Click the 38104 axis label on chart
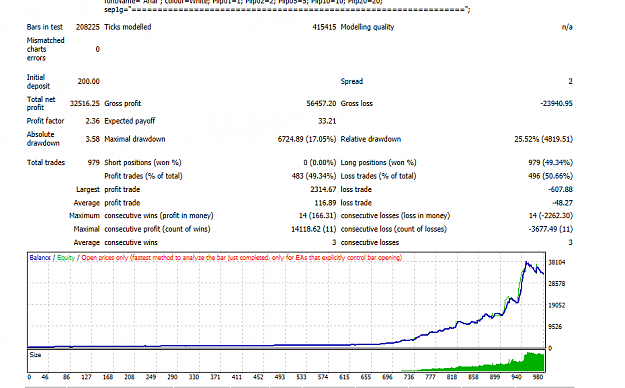 pyautogui.click(x=557, y=262)
